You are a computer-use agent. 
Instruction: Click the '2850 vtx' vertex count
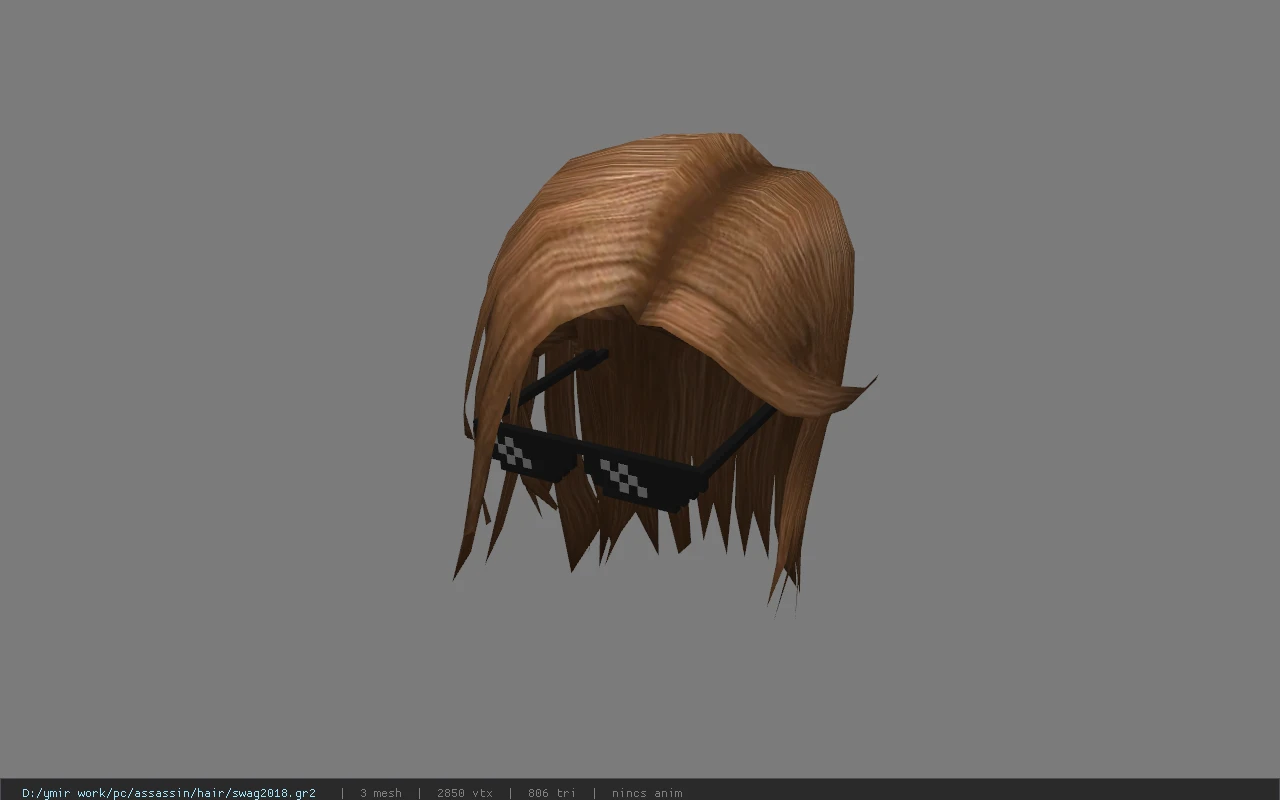point(465,793)
